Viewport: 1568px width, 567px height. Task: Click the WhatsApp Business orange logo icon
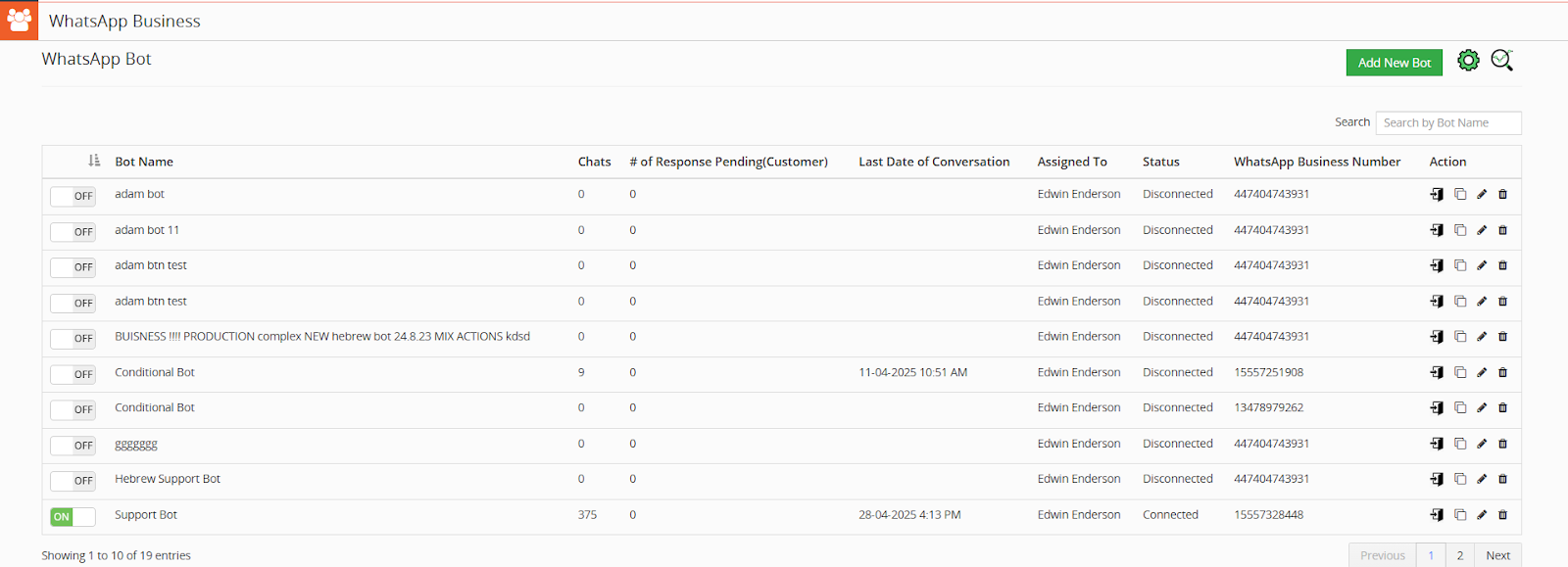[x=19, y=21]
